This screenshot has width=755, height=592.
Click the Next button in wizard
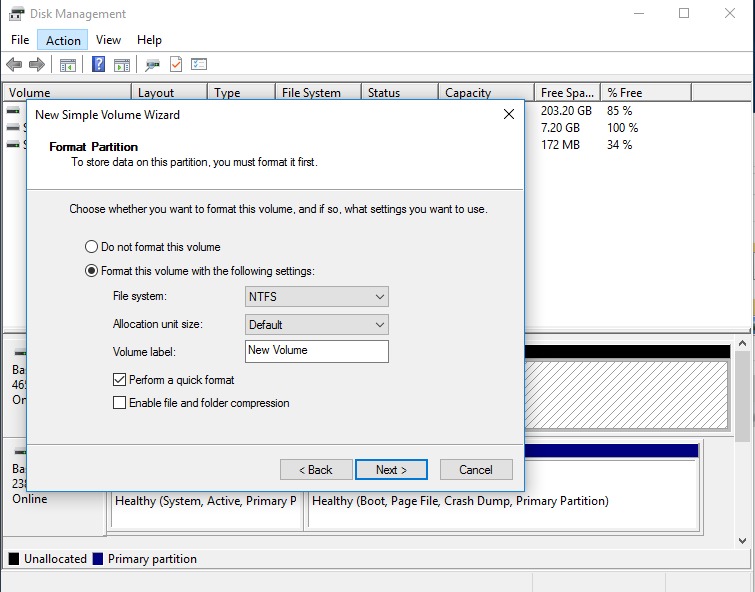pos(391,470)
